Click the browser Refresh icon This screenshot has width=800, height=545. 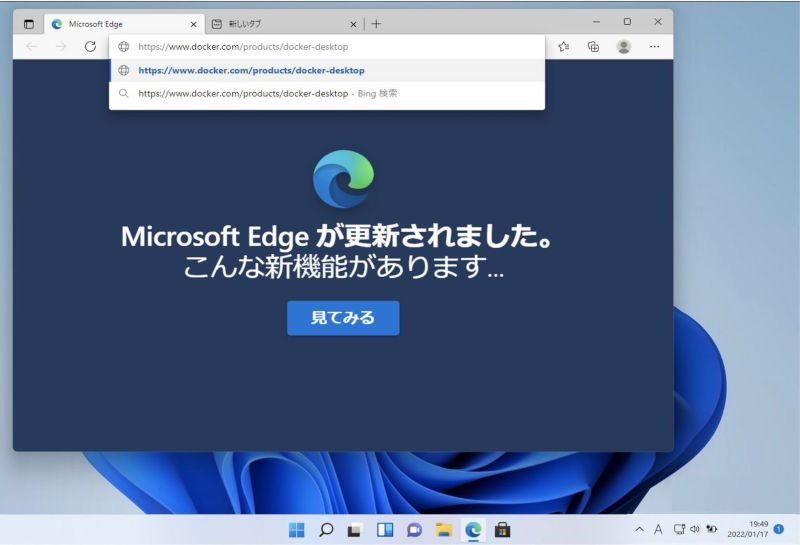[x=90, y=46]
